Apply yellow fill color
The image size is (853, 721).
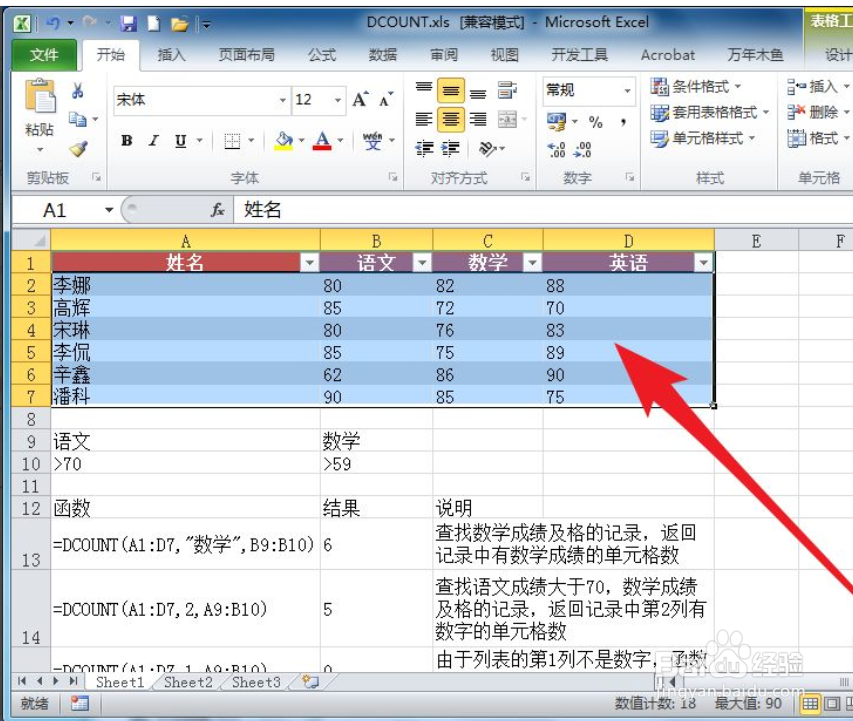click(283, 141)
